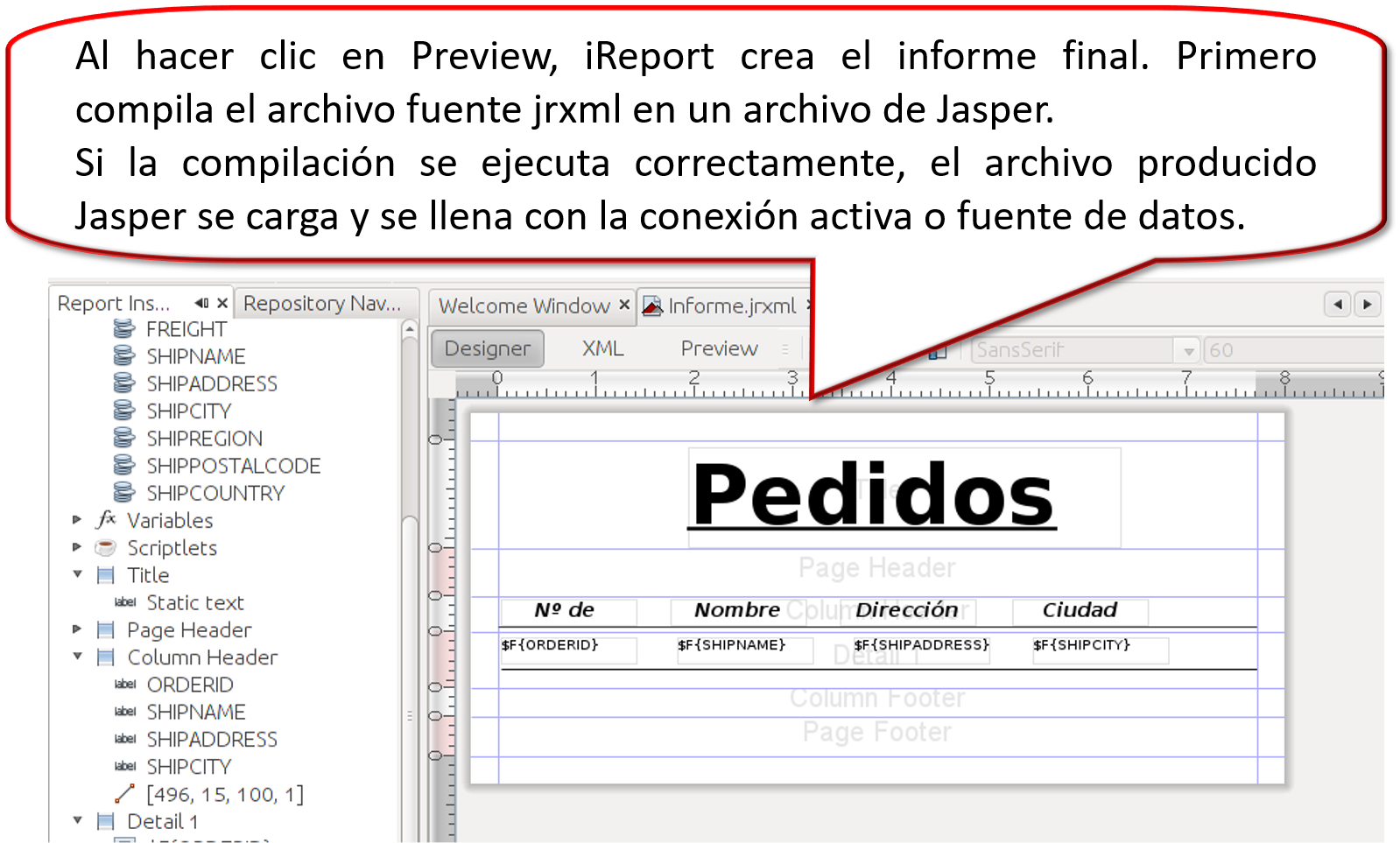Viewport: 1400px width, 843px height.
Task: Select the $F{ORDERID} text field
Action: [x=568, y=650]
